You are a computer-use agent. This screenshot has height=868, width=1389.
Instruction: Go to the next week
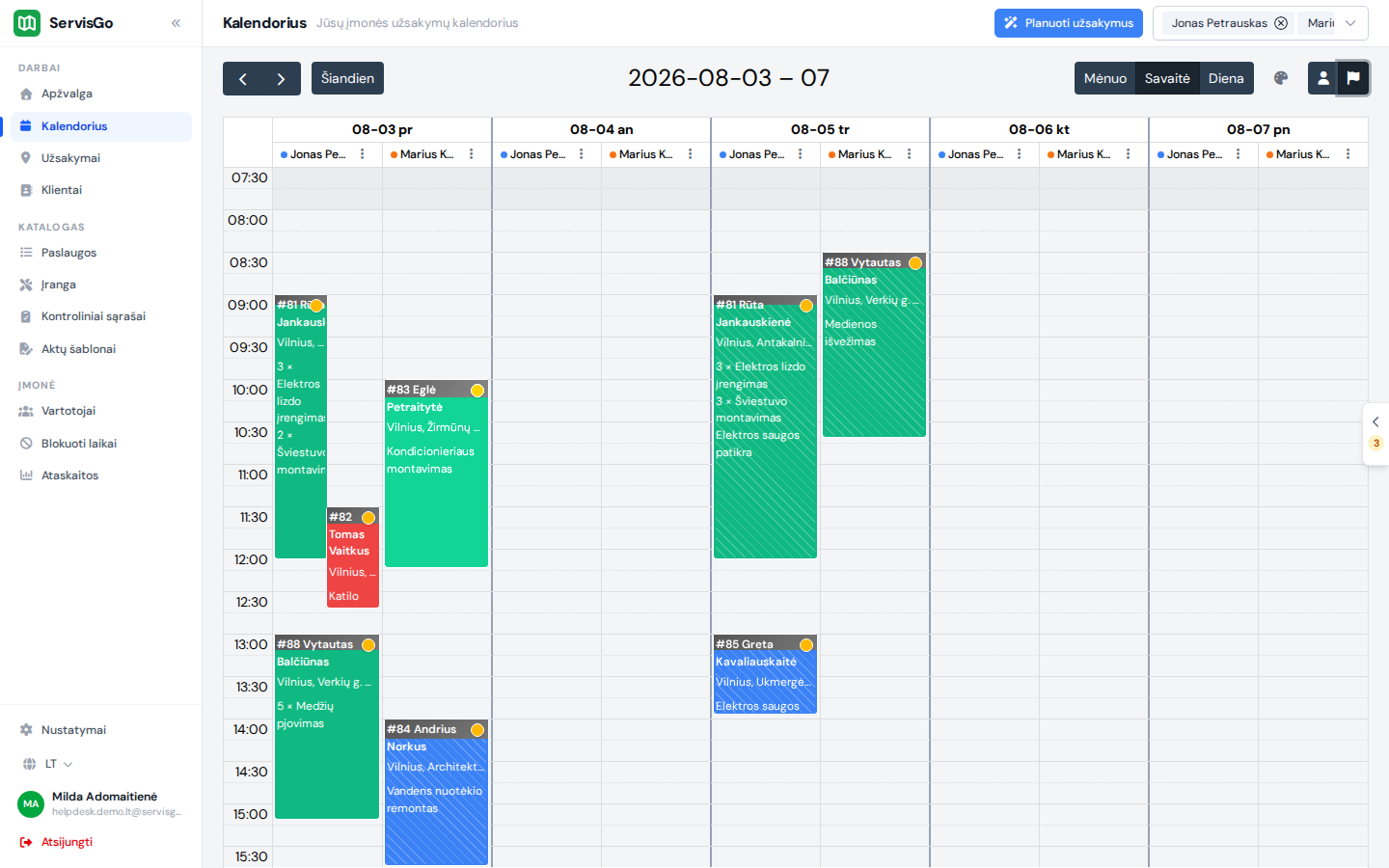pyautogui.click(x=281, y=78)
